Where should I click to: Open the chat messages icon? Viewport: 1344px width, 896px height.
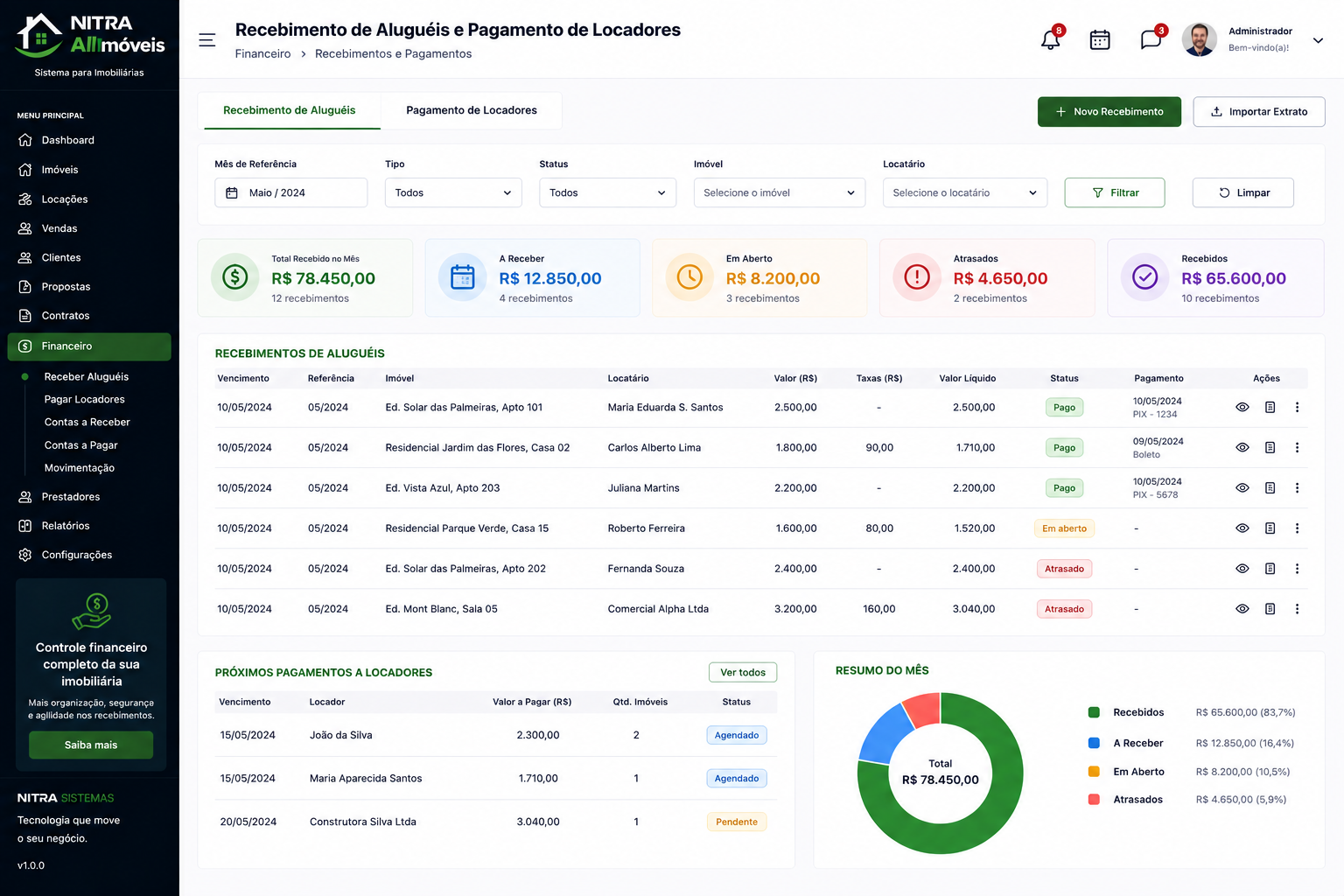1151,40
